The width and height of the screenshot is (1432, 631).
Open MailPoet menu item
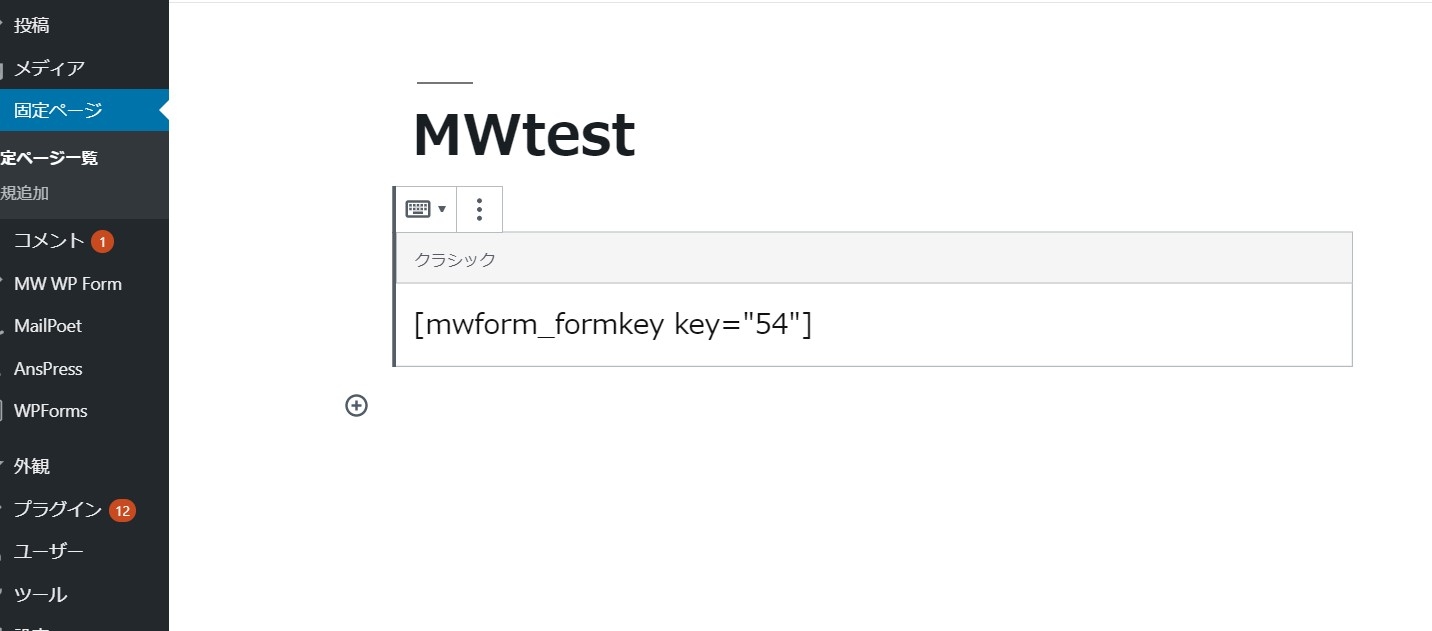click(x=48, y=326)
